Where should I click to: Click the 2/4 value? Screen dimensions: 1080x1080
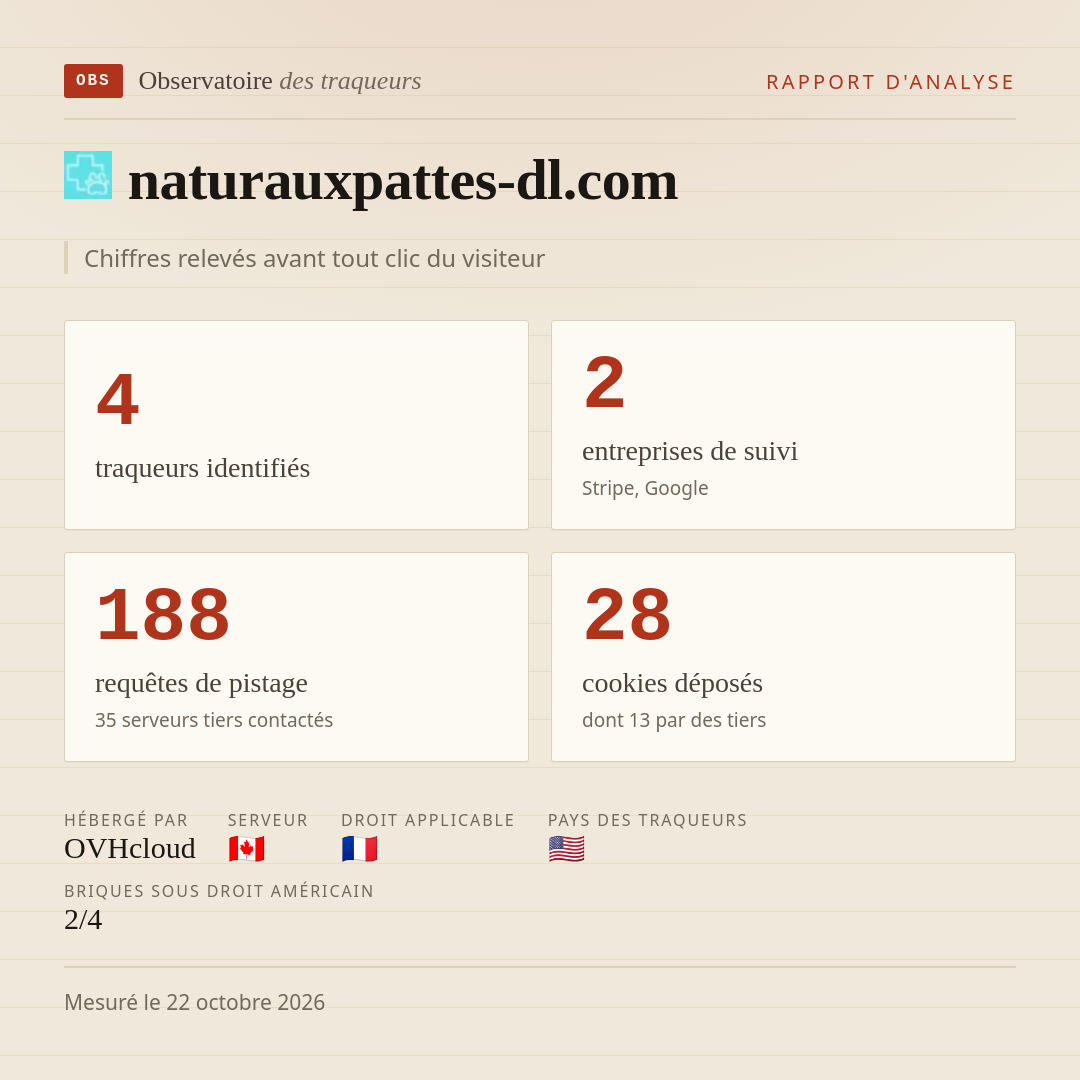pyautogui.click(x=83, y=920)
